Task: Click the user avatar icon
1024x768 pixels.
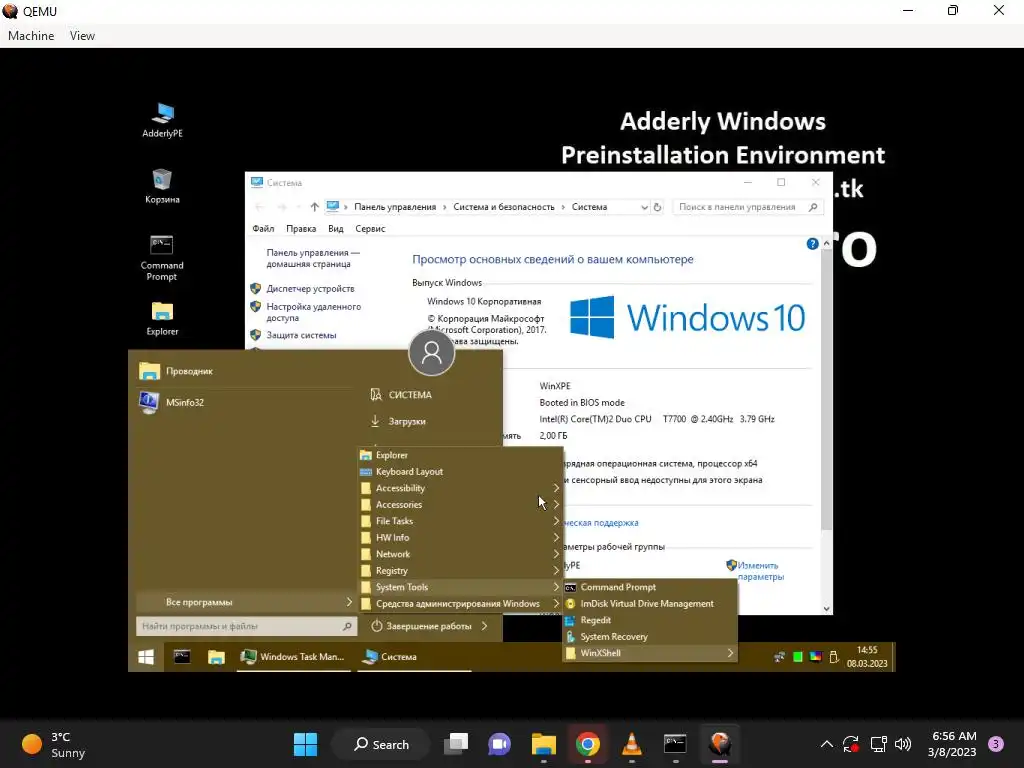Action: pyautogui.click(x=431, y=353)
